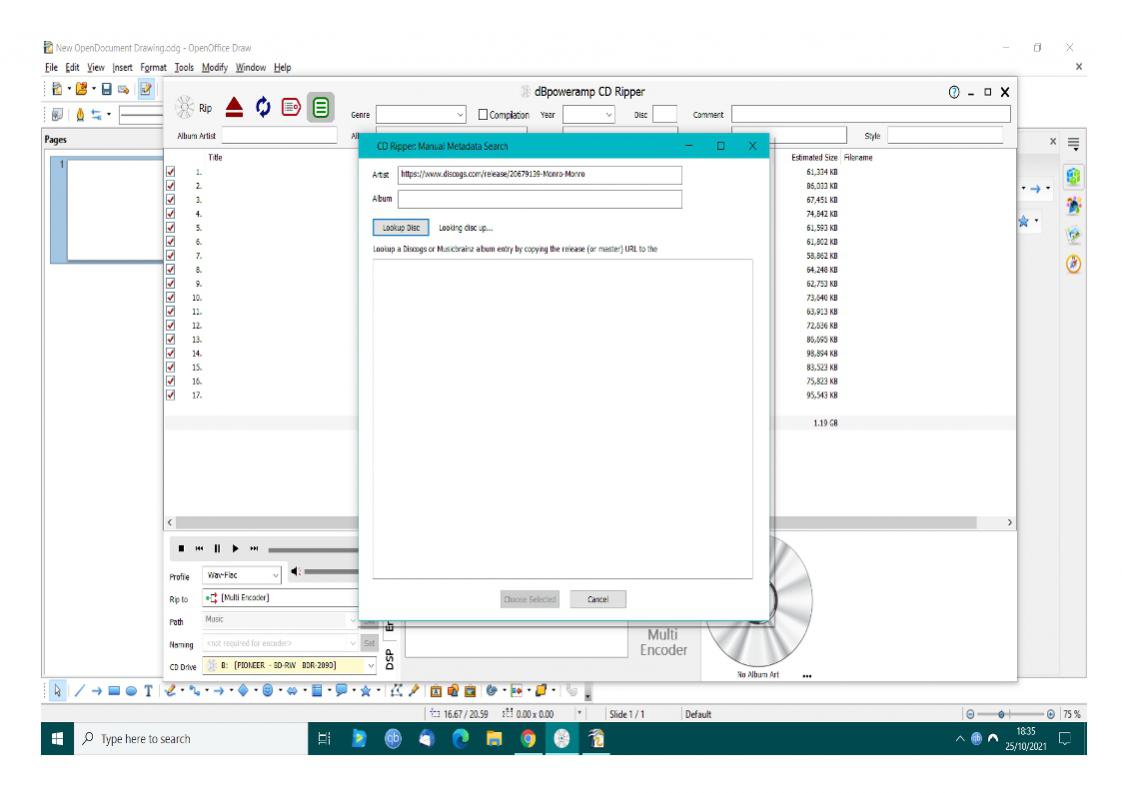Screen dimensions: 1122x793
Task: Open the red metadata tag icon
Action: coord(291,106)
